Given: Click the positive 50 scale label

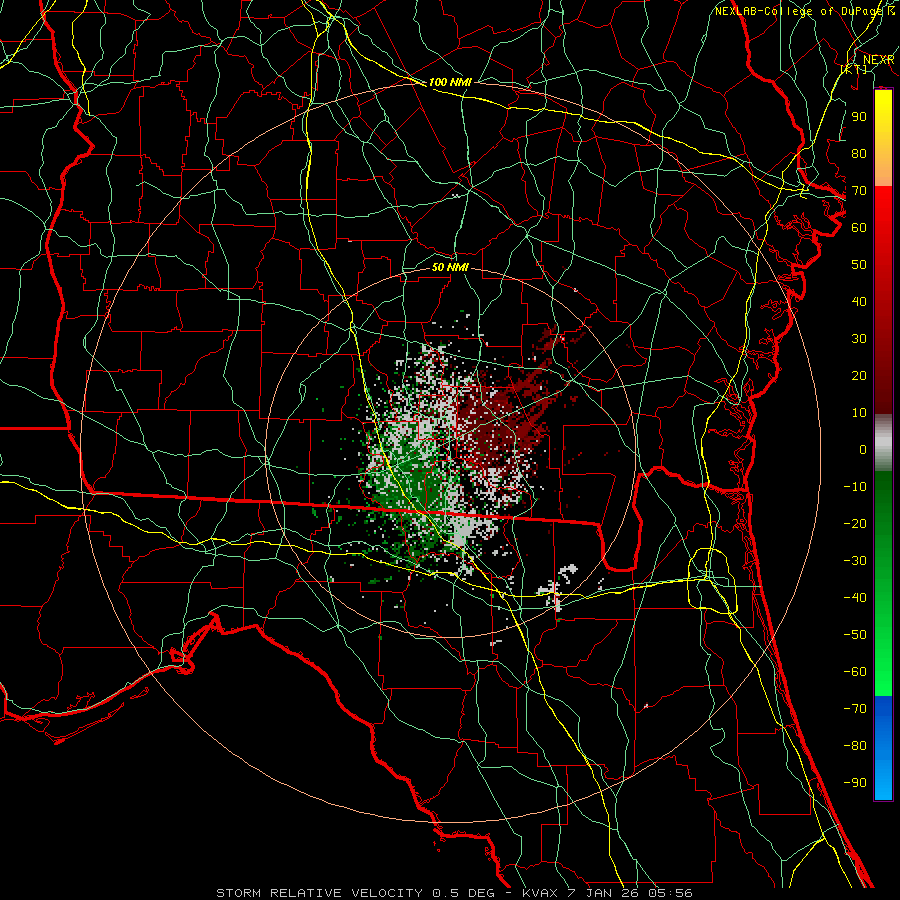Looking at the screenshot, I should [x=859, y=265].
